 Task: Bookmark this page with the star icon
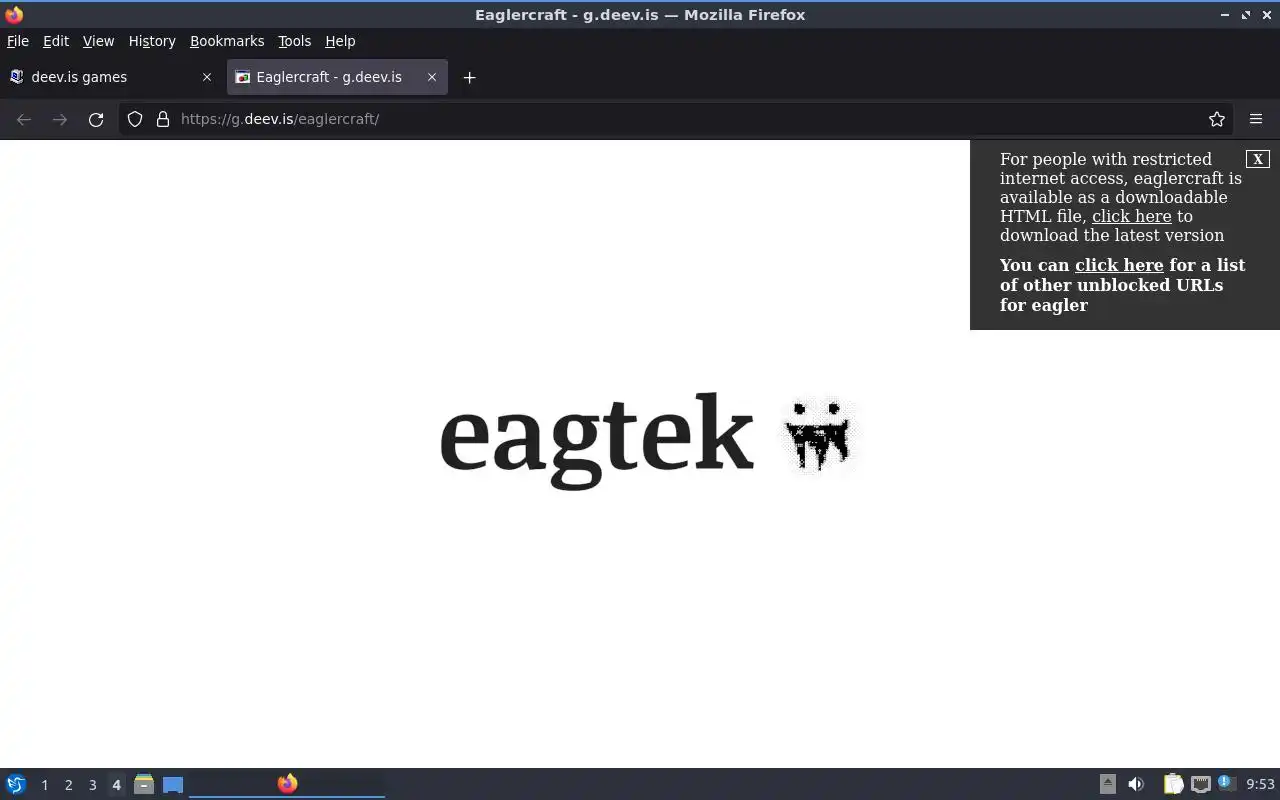pyautogui.click(x=1217, y=119)
